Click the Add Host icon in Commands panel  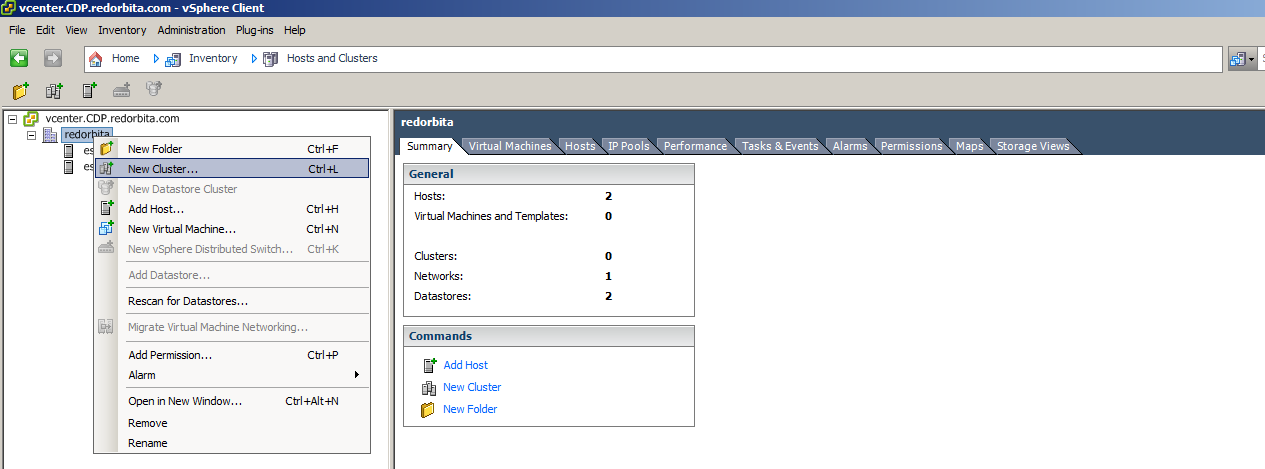[x=430, y=365]
